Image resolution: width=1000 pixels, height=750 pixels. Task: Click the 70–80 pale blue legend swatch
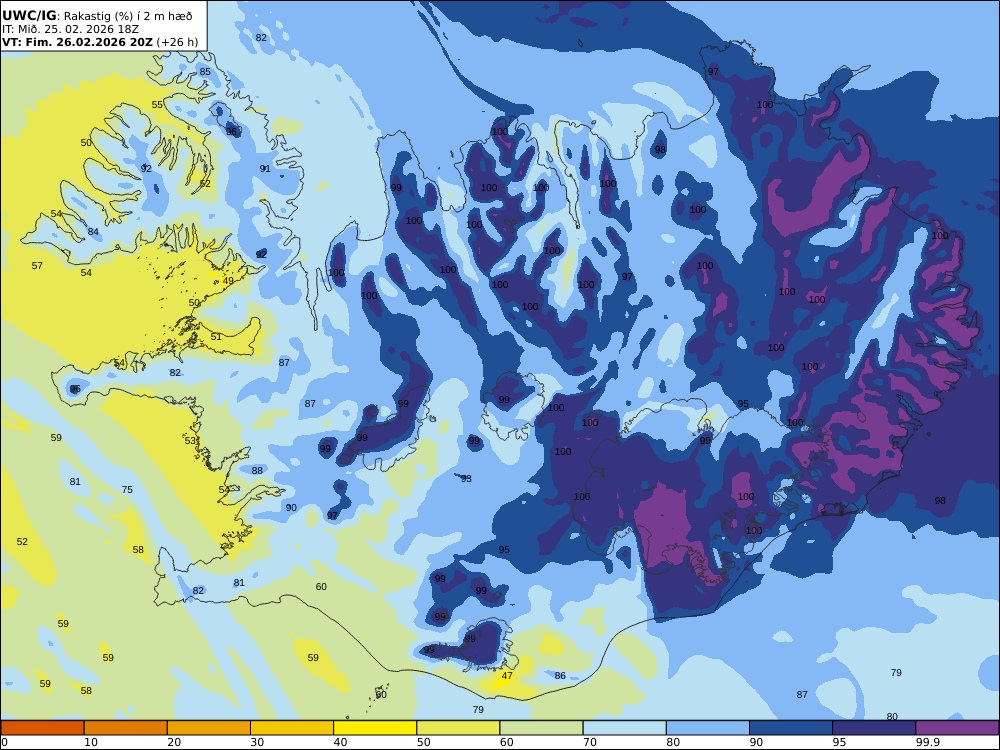point(624,728)
